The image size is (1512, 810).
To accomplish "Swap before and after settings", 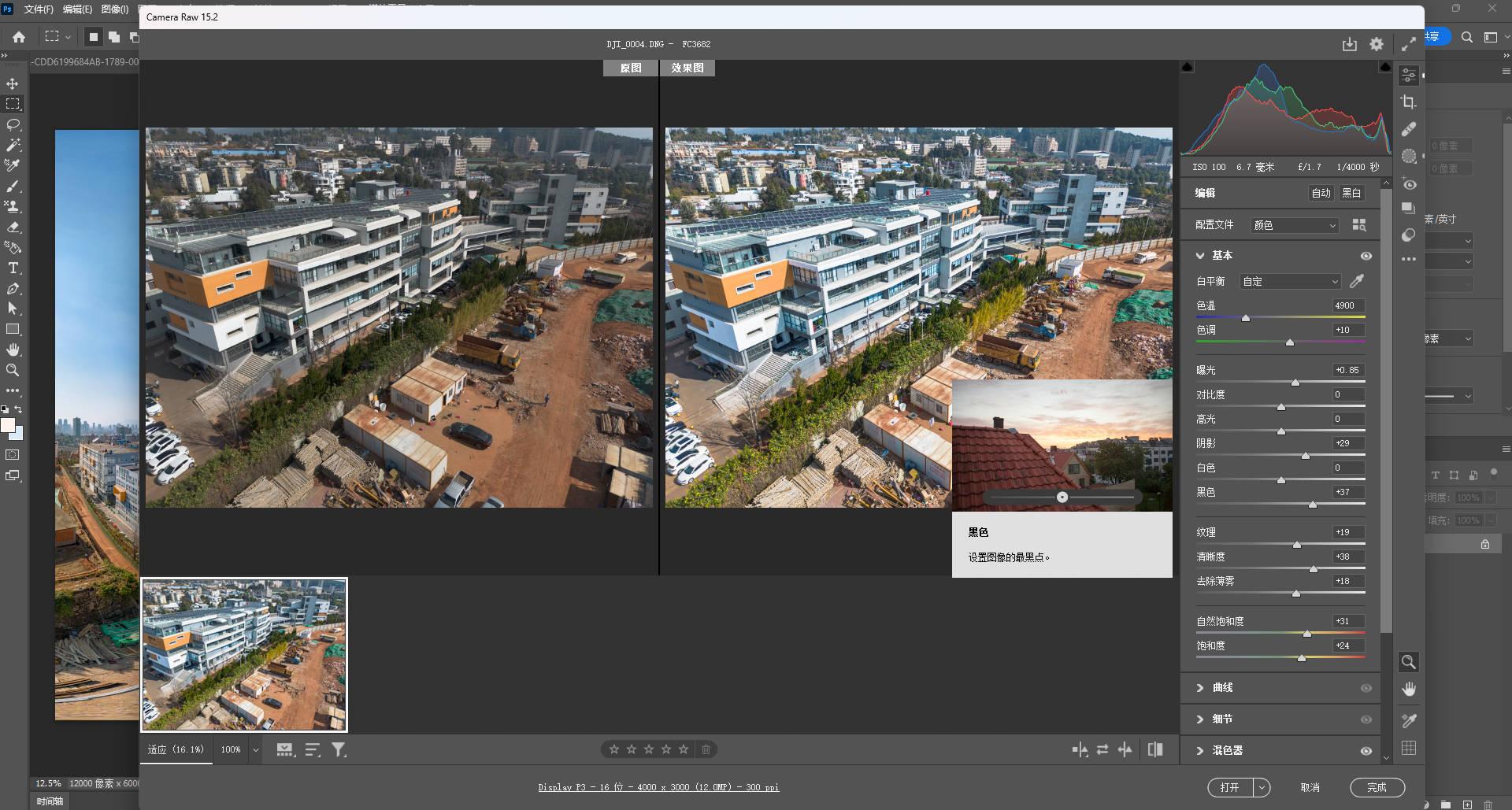I will coord(1102,749).
